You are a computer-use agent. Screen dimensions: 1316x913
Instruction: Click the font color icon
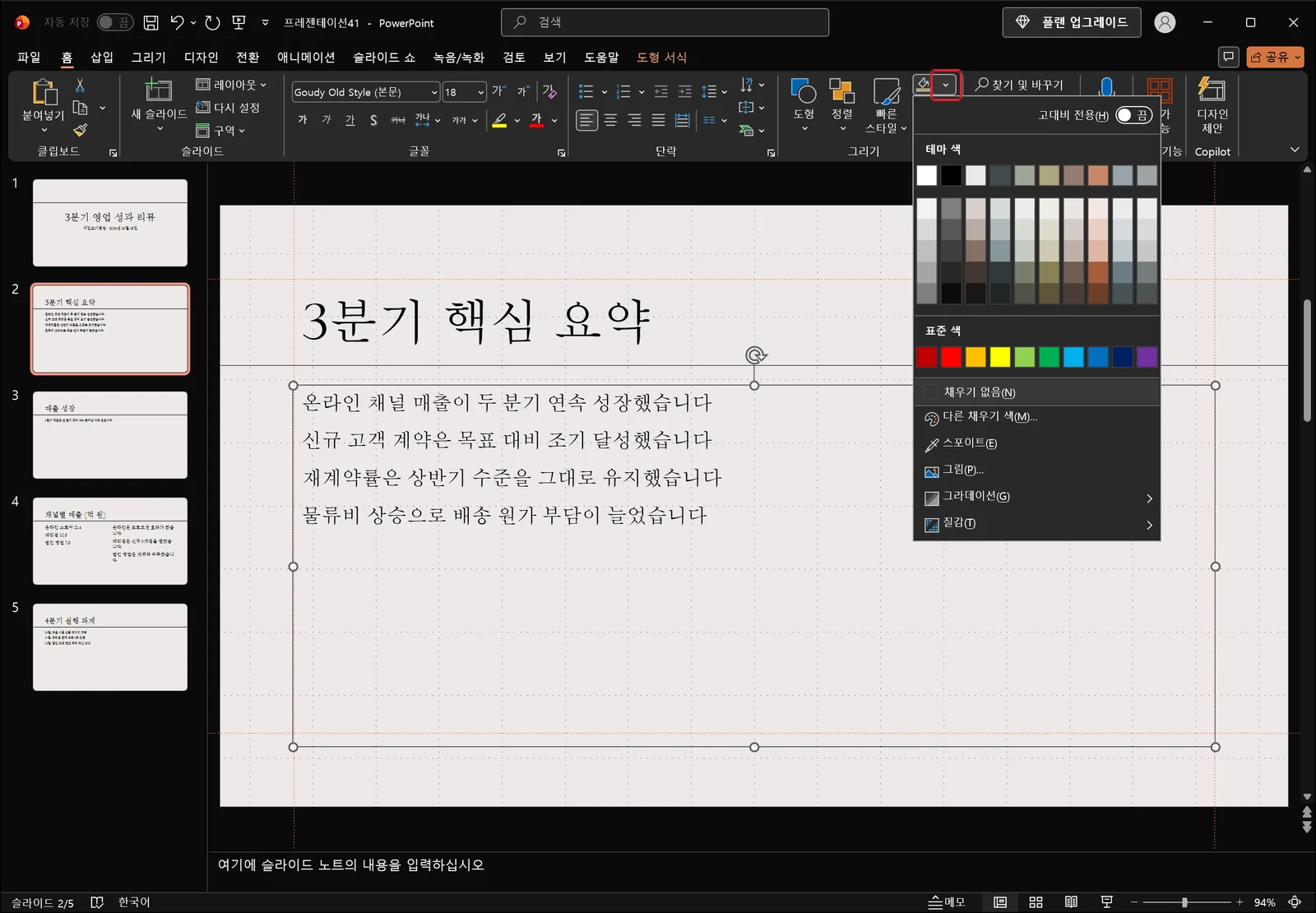point(536,120)
